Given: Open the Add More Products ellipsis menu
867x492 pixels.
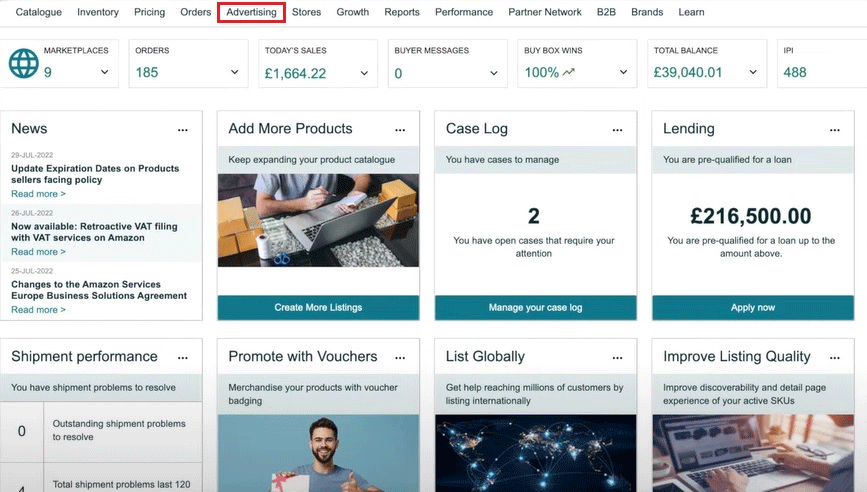Looking at the screenshot, I should [x=400, y=130].
